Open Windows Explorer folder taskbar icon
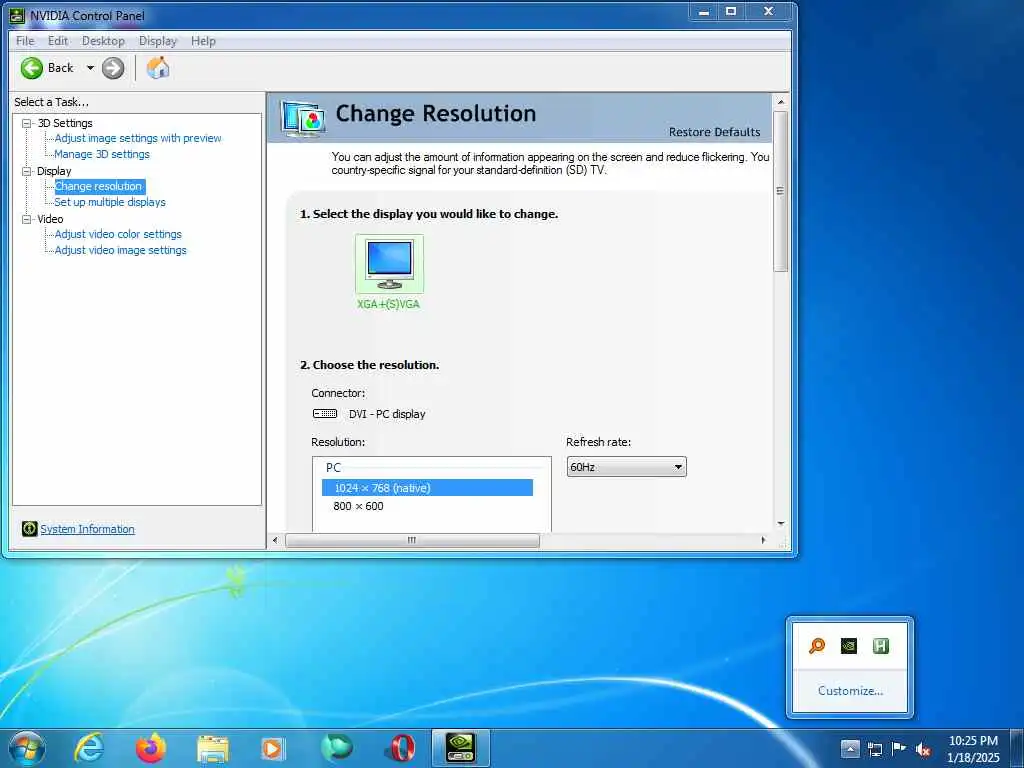The image size is (1024, 768). coord(213,749)
